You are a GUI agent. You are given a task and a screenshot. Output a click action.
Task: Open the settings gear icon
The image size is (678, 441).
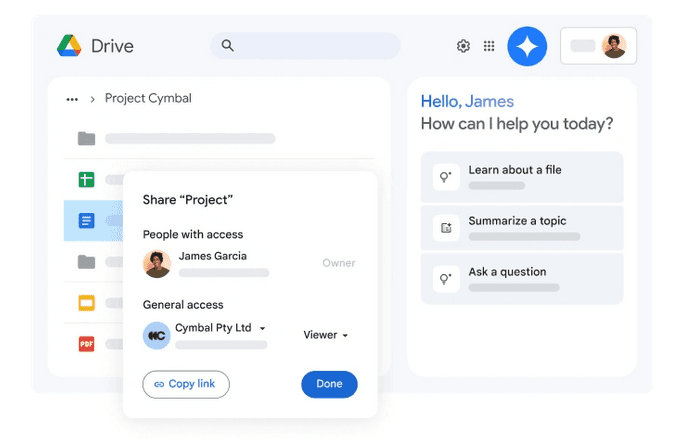pos(463,46)
